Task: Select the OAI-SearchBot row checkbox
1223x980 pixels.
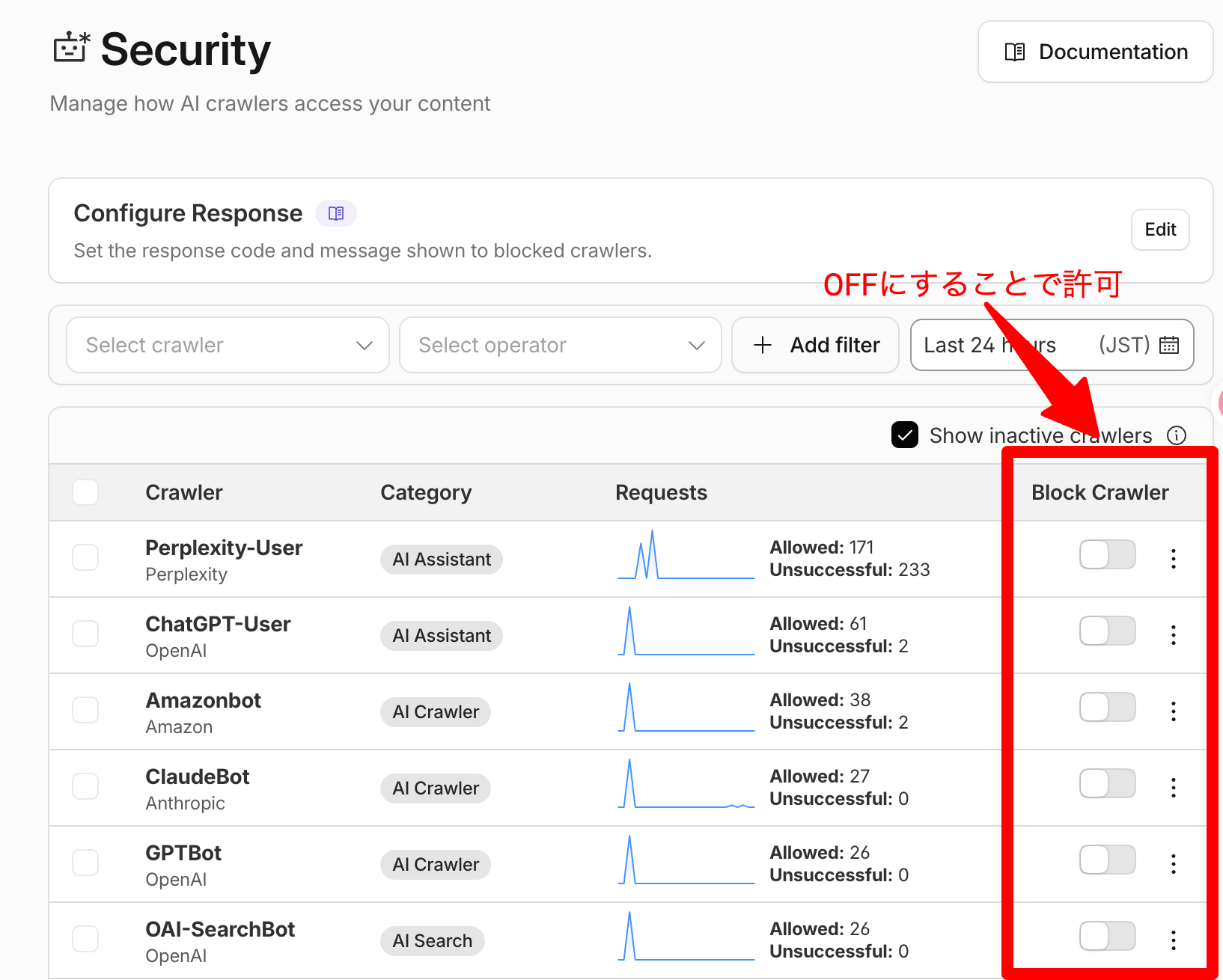Action: pyautogui.click(x=85, y=939)
